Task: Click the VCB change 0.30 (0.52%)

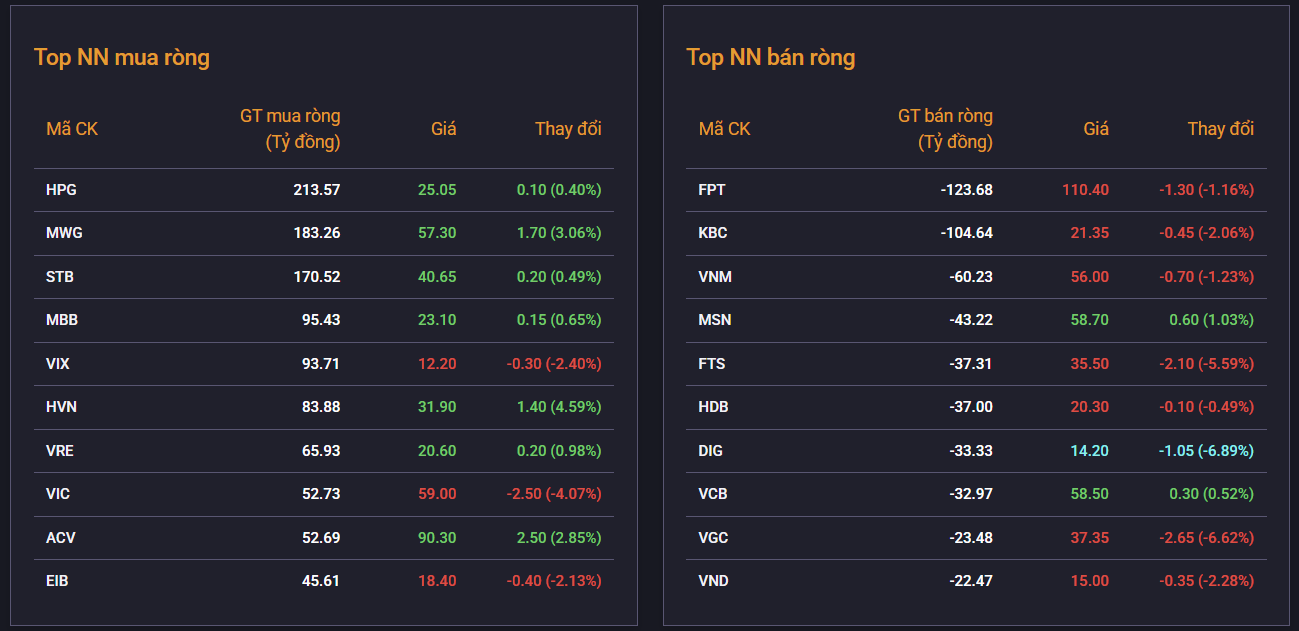Action: (1212, 494)
